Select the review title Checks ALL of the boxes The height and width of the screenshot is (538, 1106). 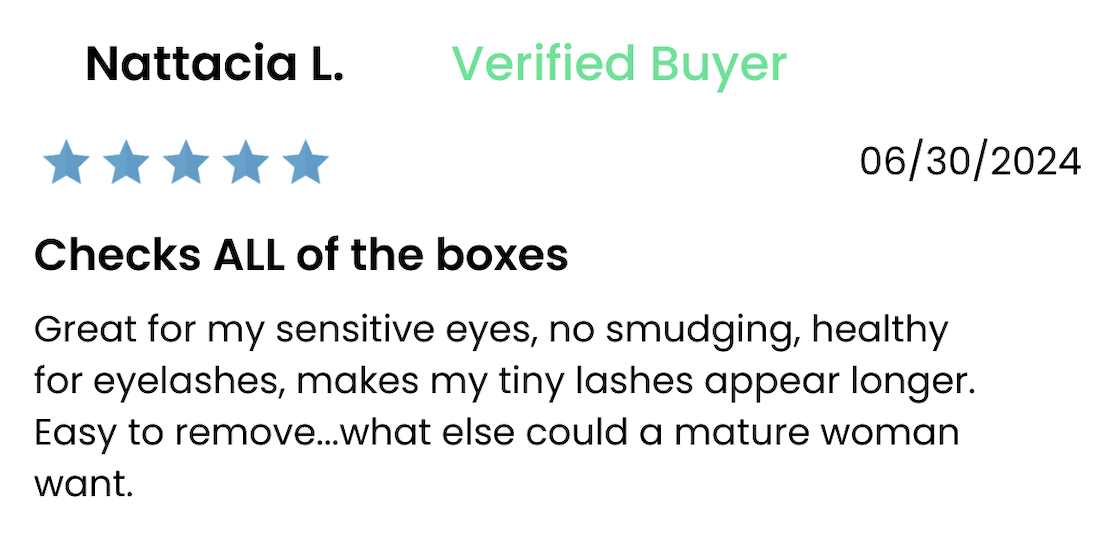pyautogui.click(x=301, y=255)
